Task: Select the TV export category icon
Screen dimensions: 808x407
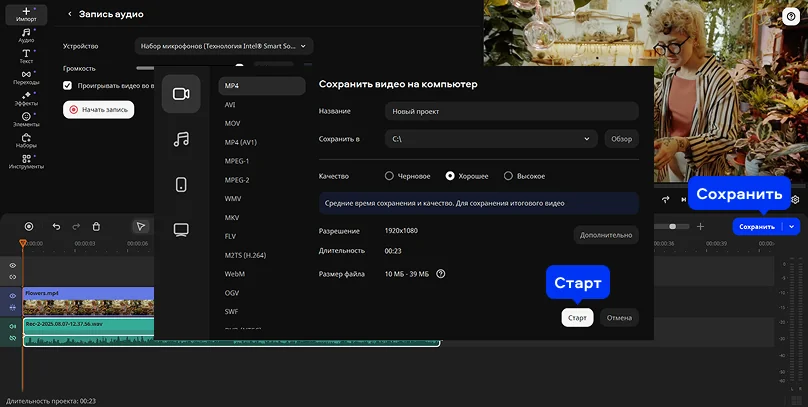Action: point(181,230)
